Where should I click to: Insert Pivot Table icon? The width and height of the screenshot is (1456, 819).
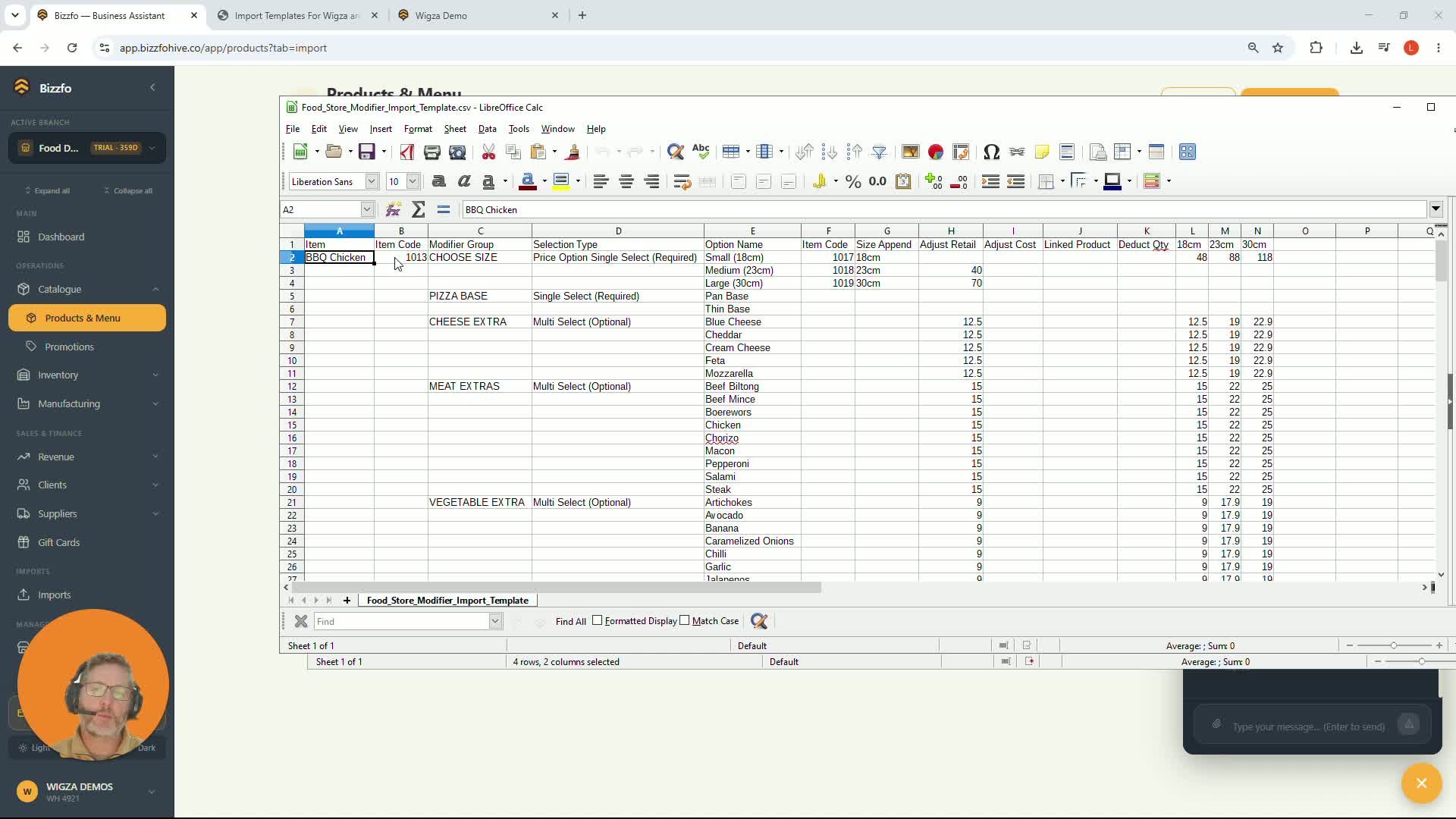961,152
